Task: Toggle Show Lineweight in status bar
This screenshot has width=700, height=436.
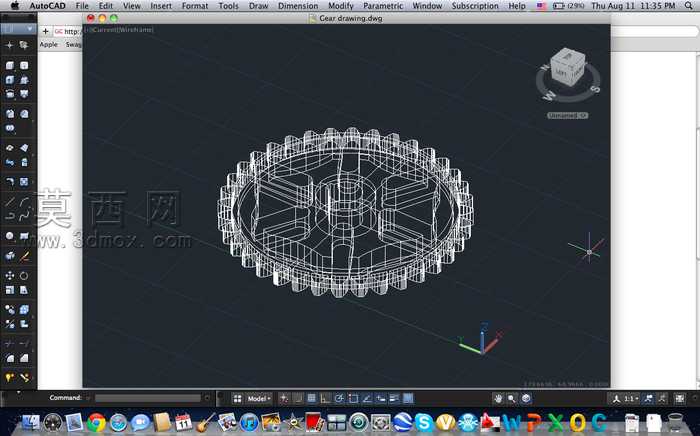Action: coord(394,399)
